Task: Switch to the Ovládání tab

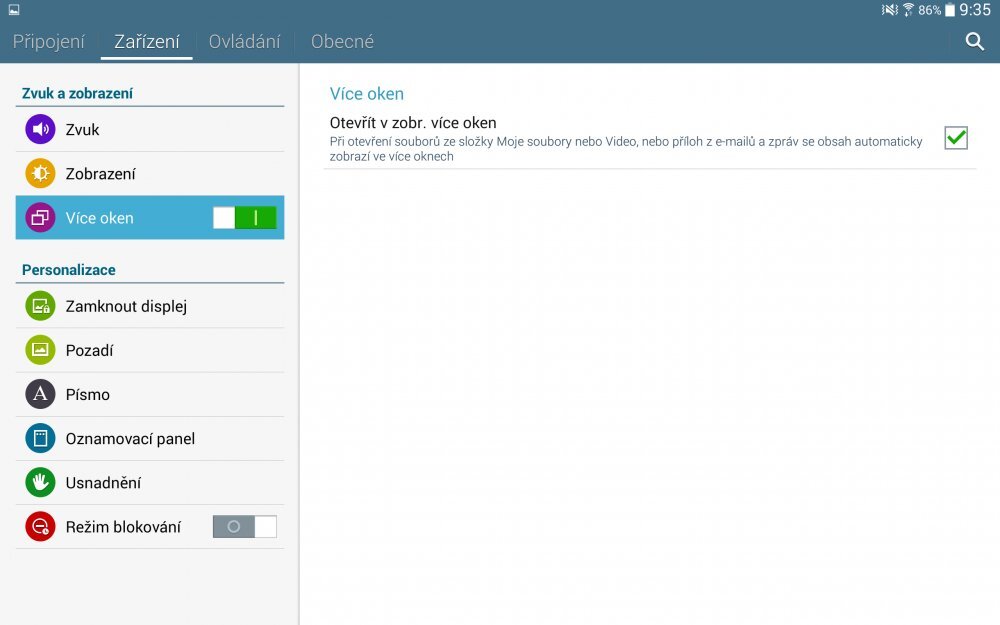Action: pyautogui.click(x=244, y=42)
